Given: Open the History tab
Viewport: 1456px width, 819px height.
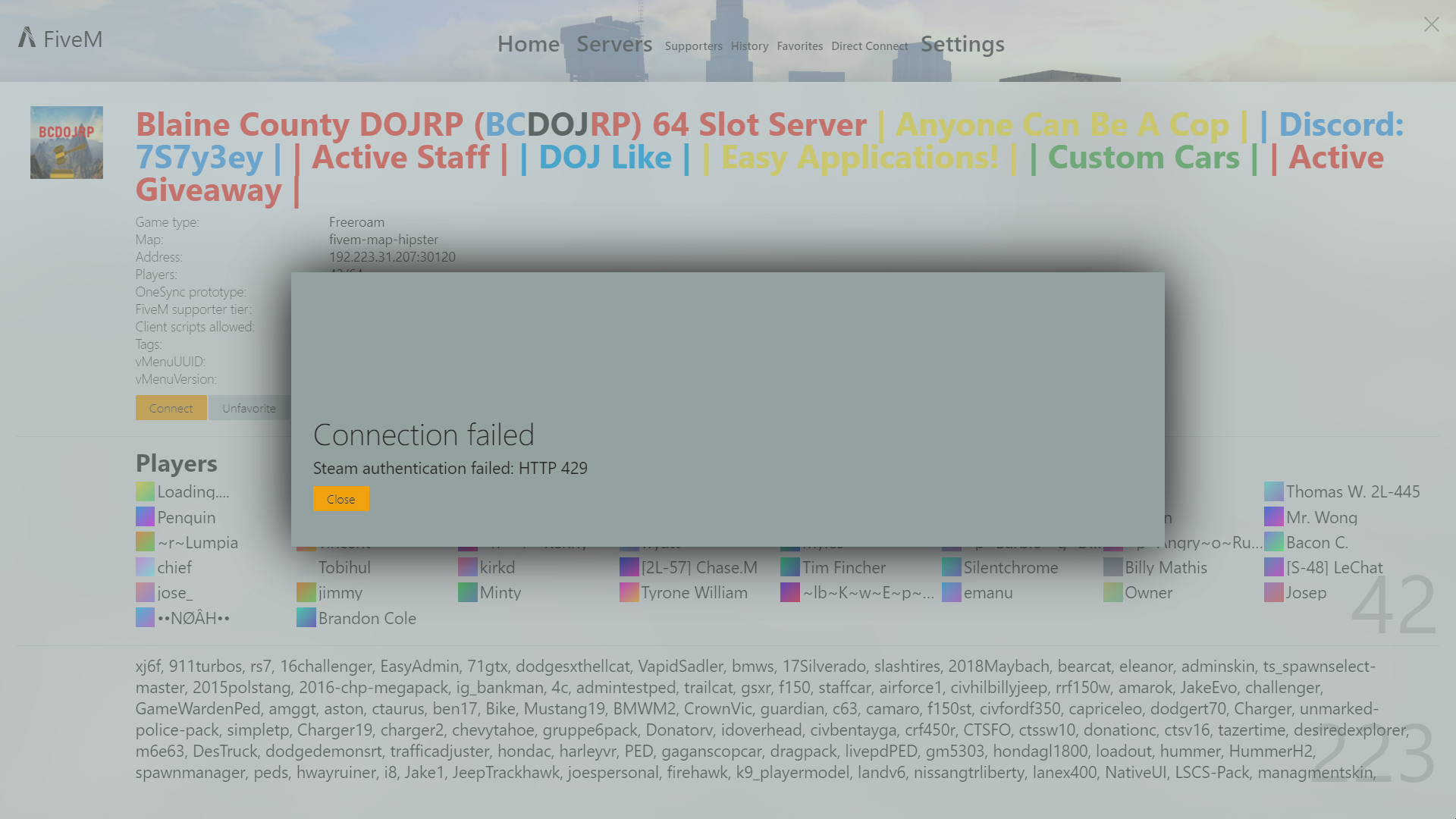Looking at the screenshot, I should [x=750, y=46].
